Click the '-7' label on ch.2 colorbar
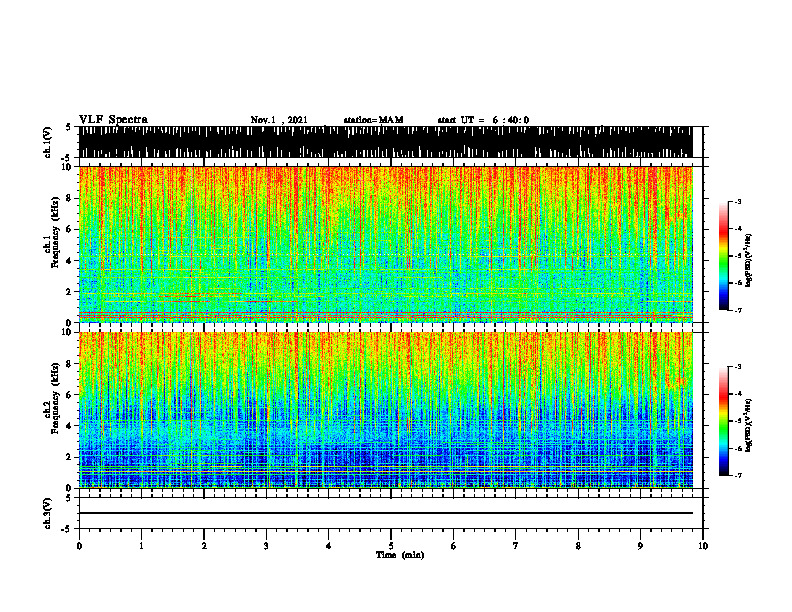 [737, 476]
